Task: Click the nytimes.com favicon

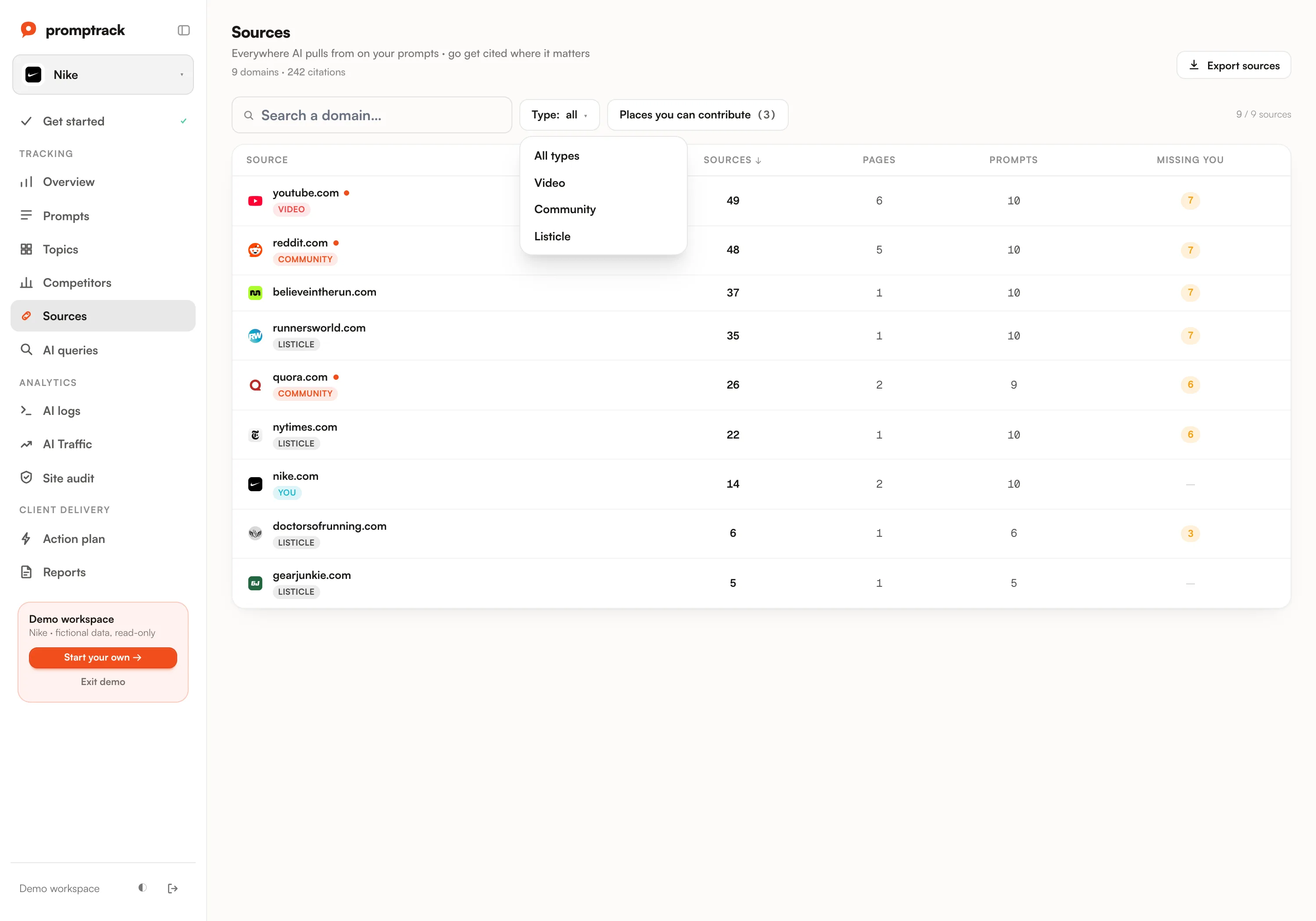Action: (x=255, y=435)
